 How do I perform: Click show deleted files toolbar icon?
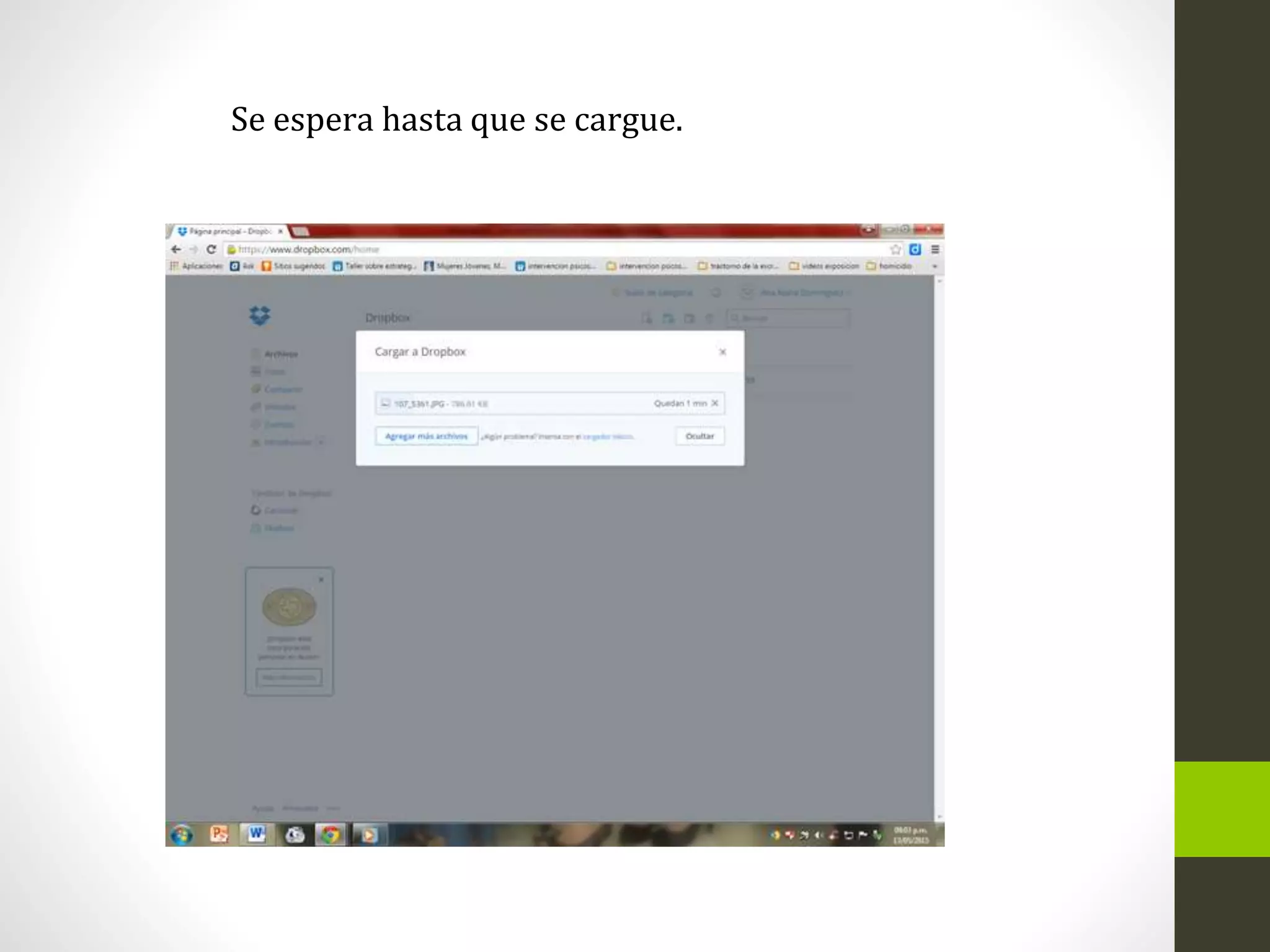[710, 318]
